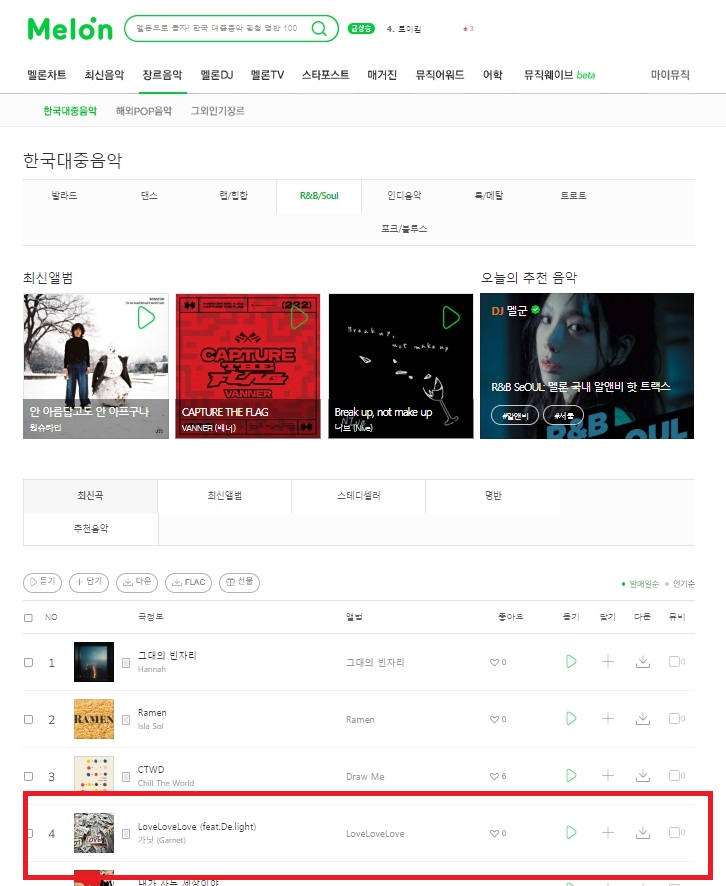Viewport: 726px width, 886px height.
Task: Toggle the select-all checkbox in list header
Action: (28, 618)
